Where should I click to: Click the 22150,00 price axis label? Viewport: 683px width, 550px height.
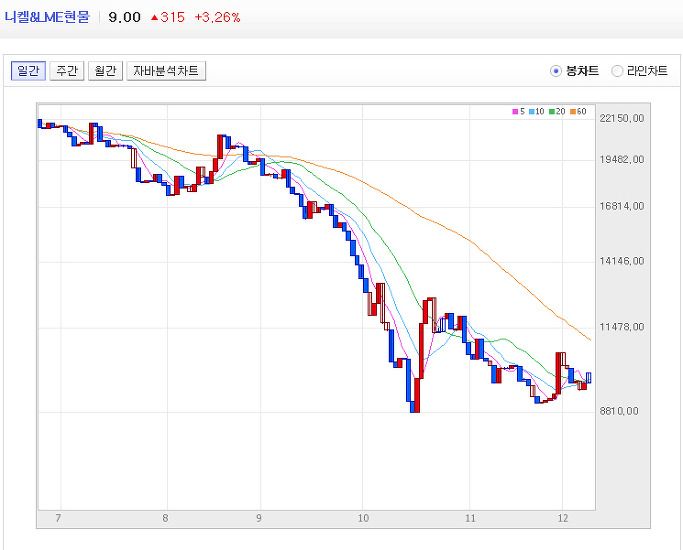point(622,118)
